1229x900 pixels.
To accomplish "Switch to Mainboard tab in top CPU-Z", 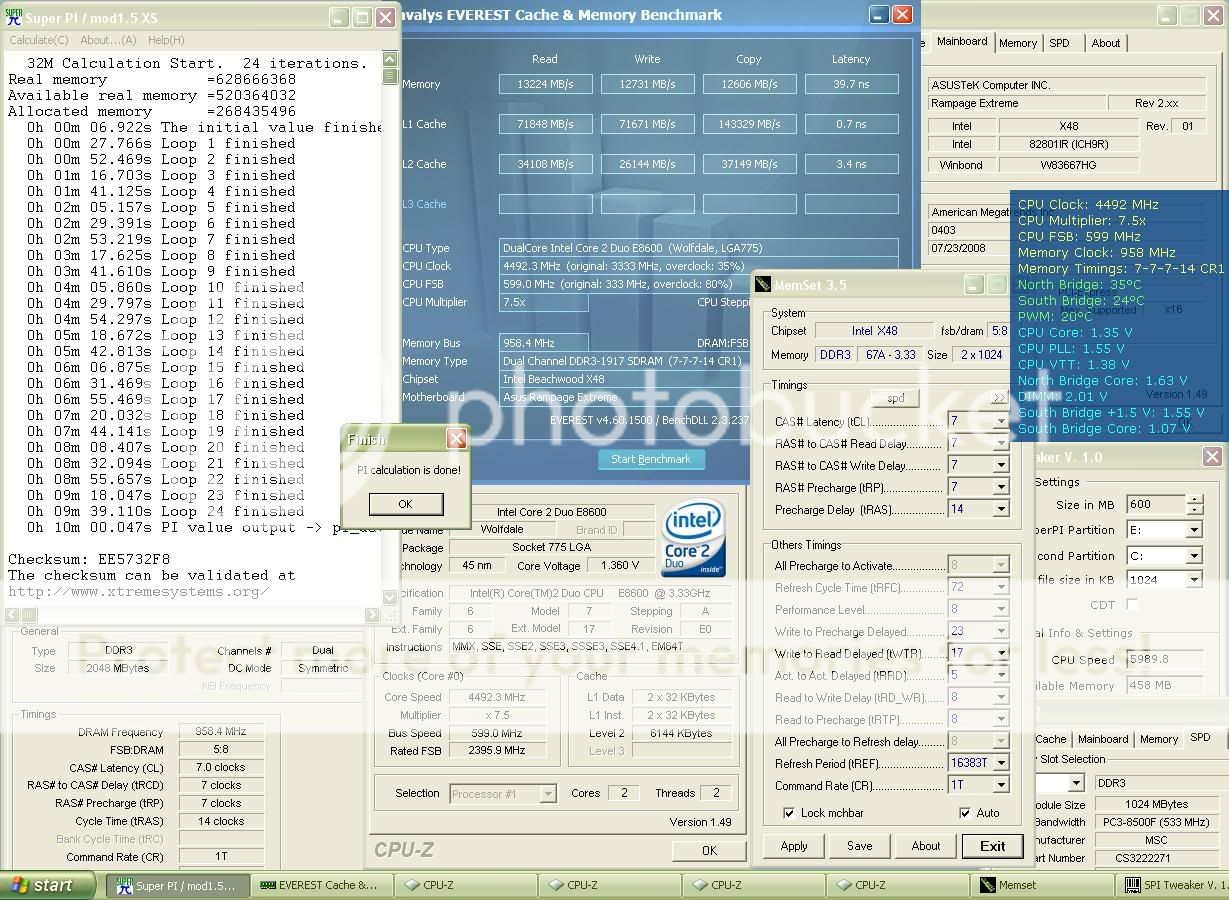I will (x=962, y=42).
